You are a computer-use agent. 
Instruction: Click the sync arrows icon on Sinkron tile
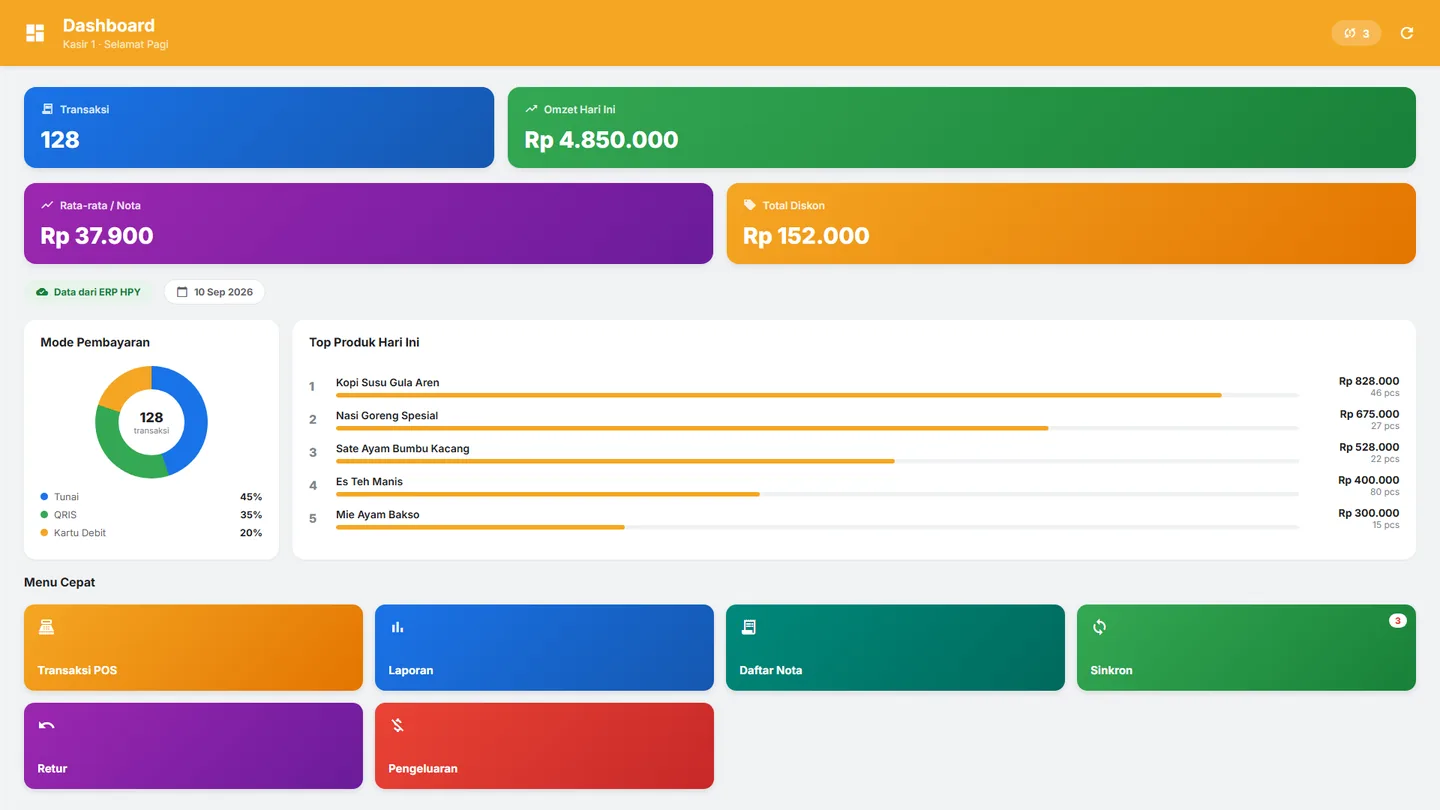pos(1099,627)
